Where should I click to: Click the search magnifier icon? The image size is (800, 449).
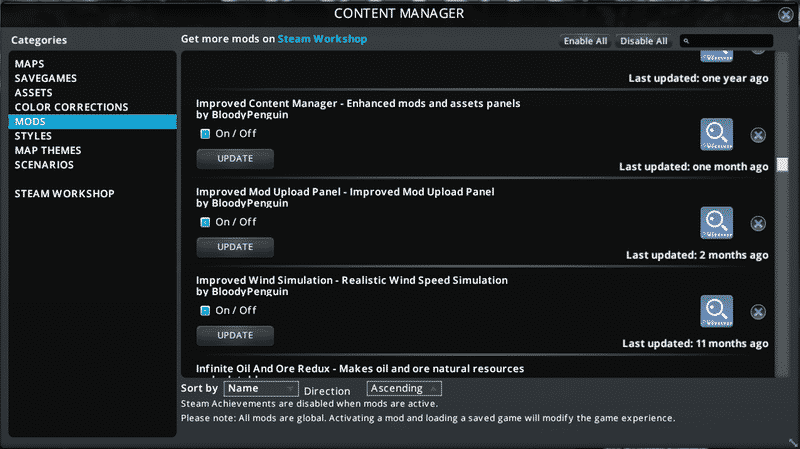(688, 41)
